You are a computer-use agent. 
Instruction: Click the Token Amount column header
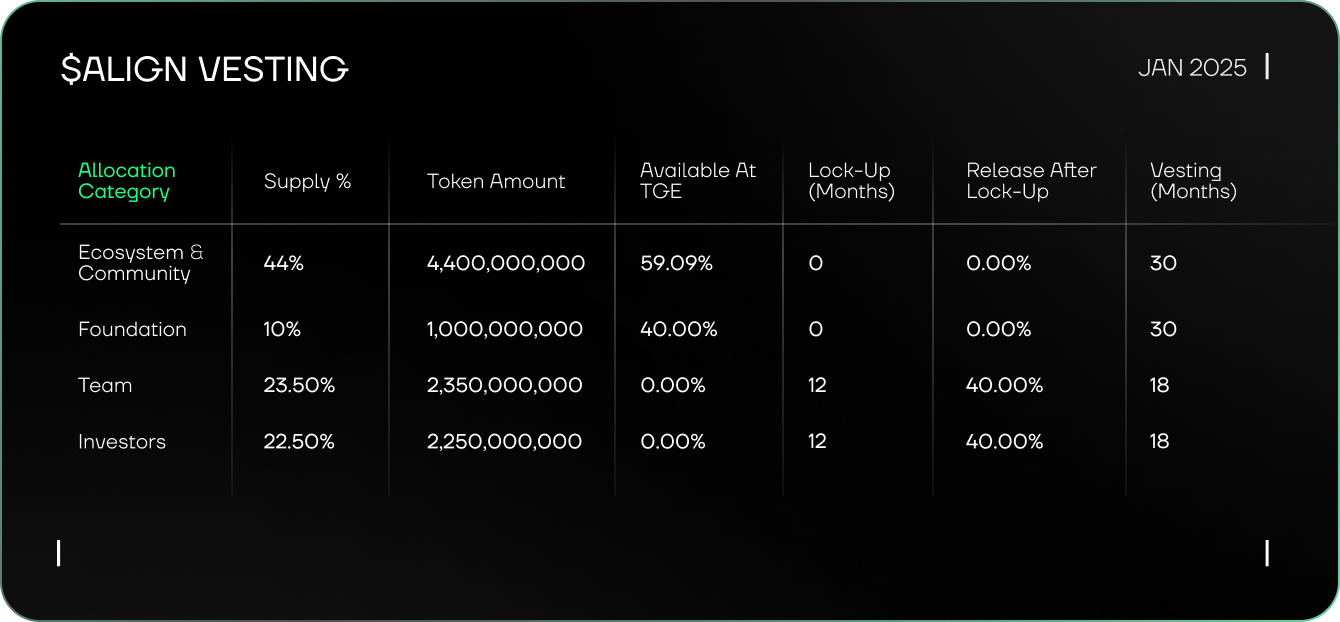coord(496,181)
